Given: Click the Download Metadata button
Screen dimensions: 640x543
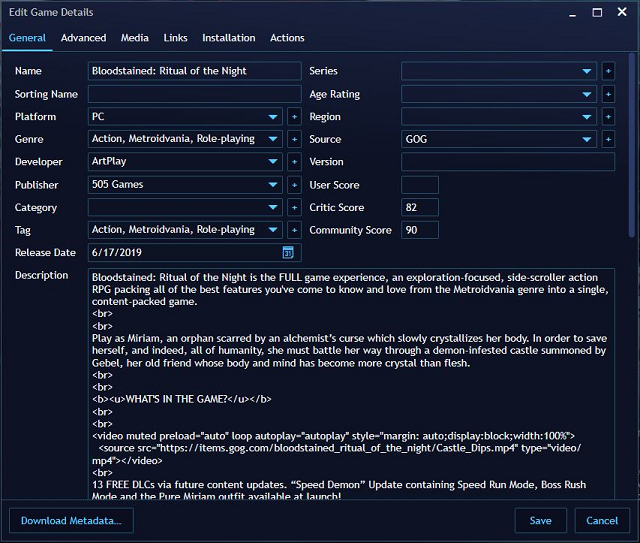Looking at the screenshot, I should click(71, 521).
